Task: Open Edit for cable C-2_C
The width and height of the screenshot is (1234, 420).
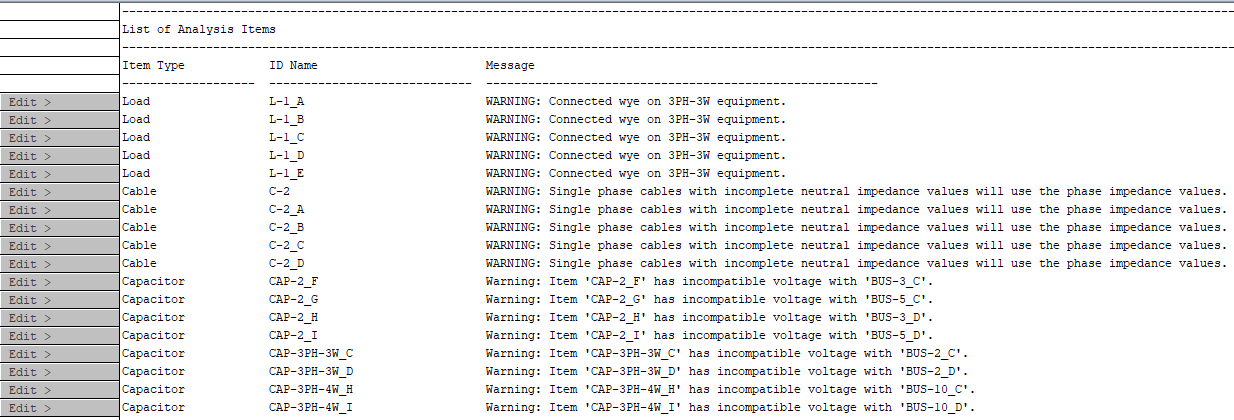Action: [x=59, y=246]
